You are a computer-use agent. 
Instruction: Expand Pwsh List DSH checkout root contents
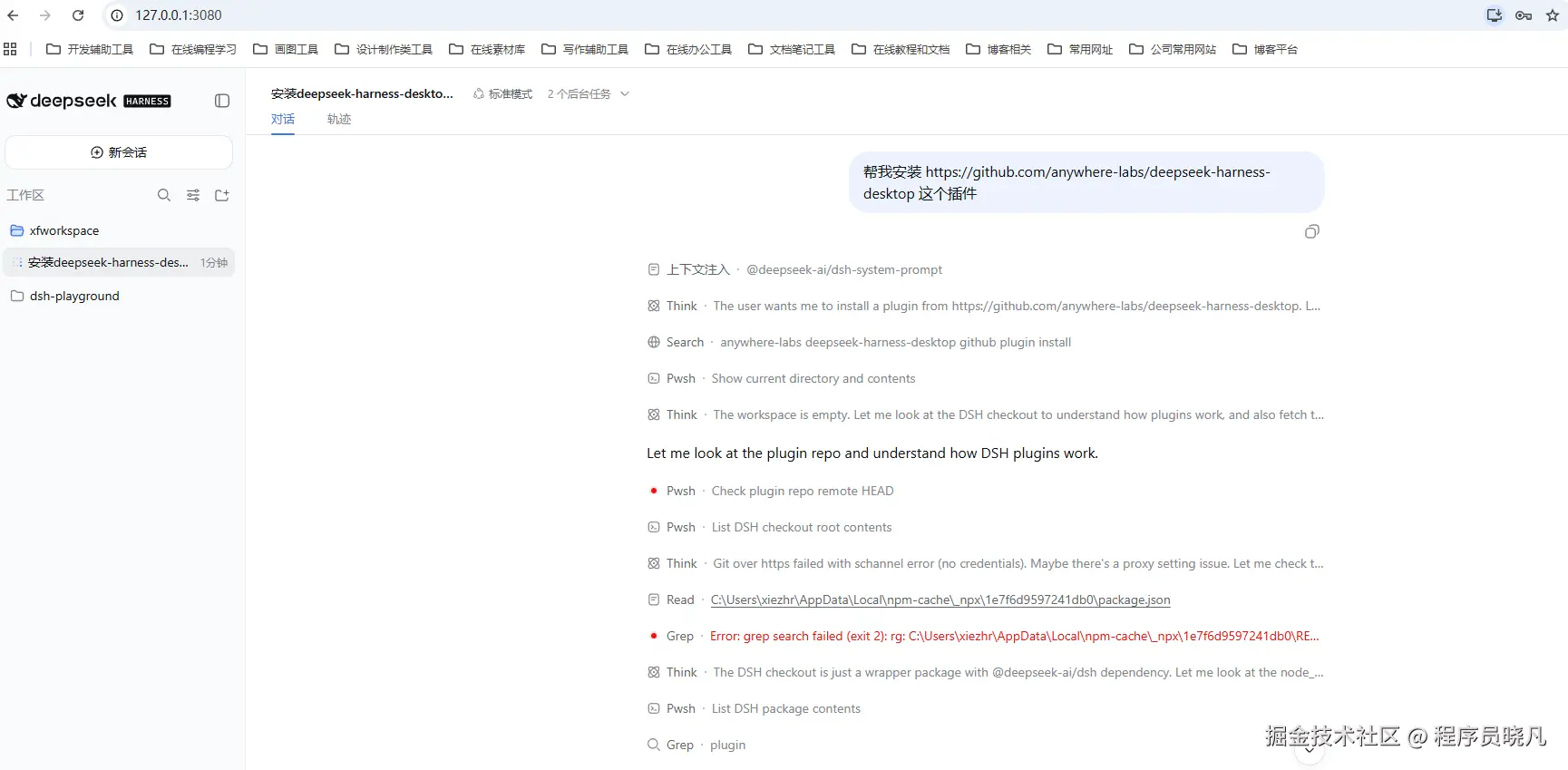[x=769, y=527]
